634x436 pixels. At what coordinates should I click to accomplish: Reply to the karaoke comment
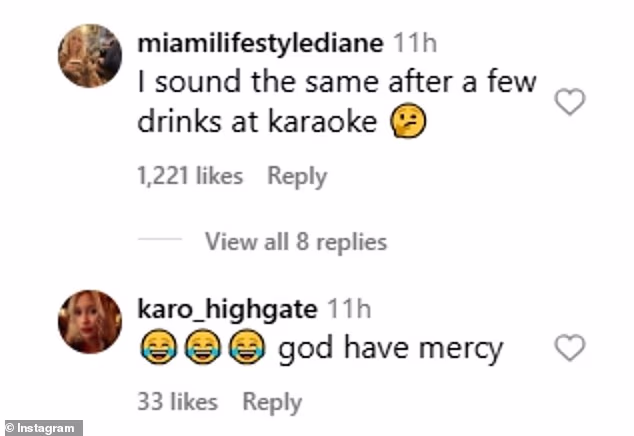point(297,176)
